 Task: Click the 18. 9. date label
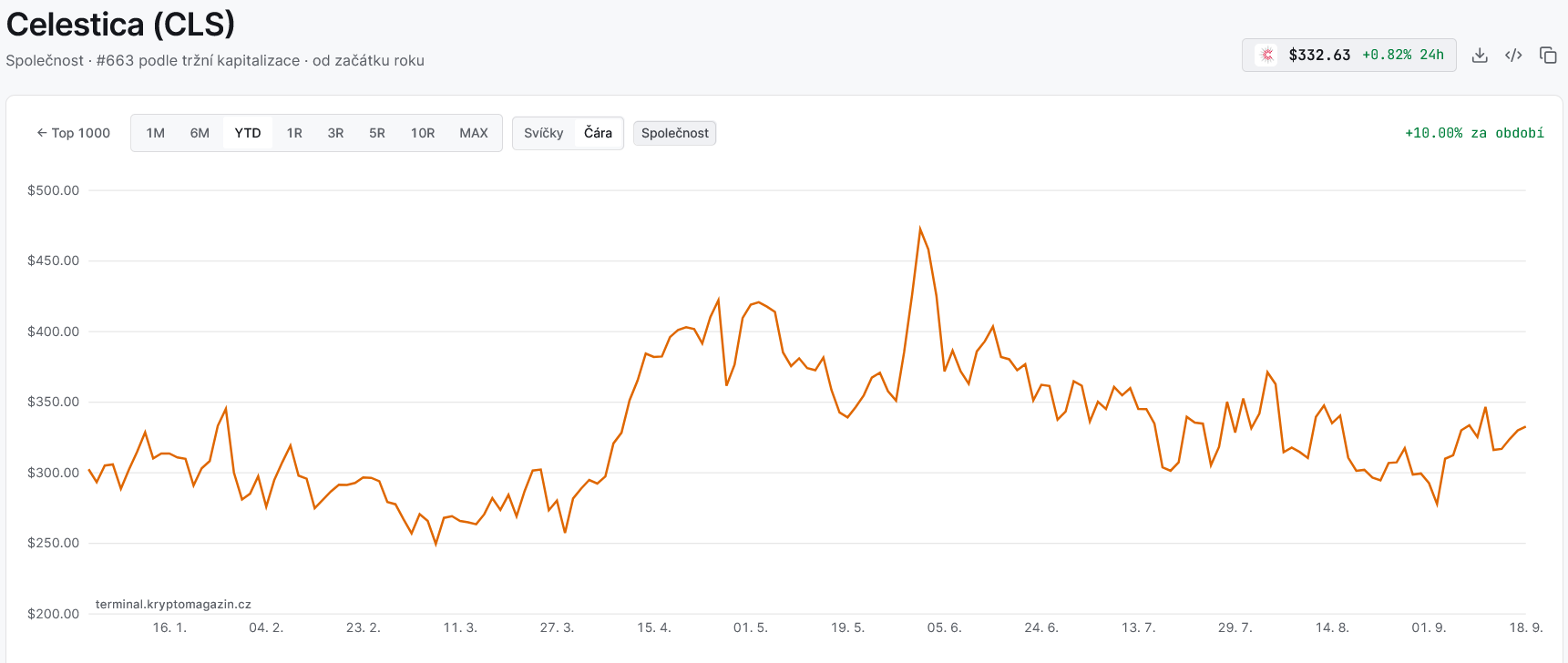pyautogui.click(x=1526, y=627)
